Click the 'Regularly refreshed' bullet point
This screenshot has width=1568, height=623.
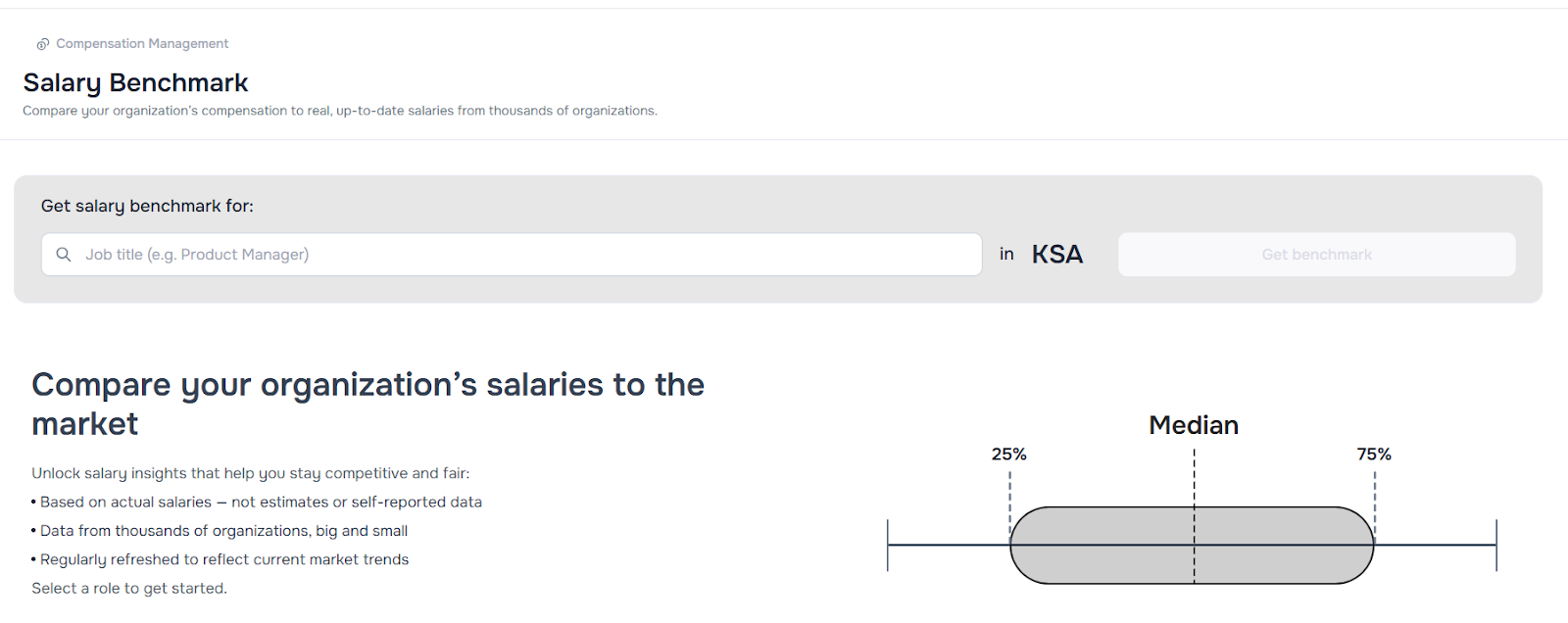pos(223,560)
